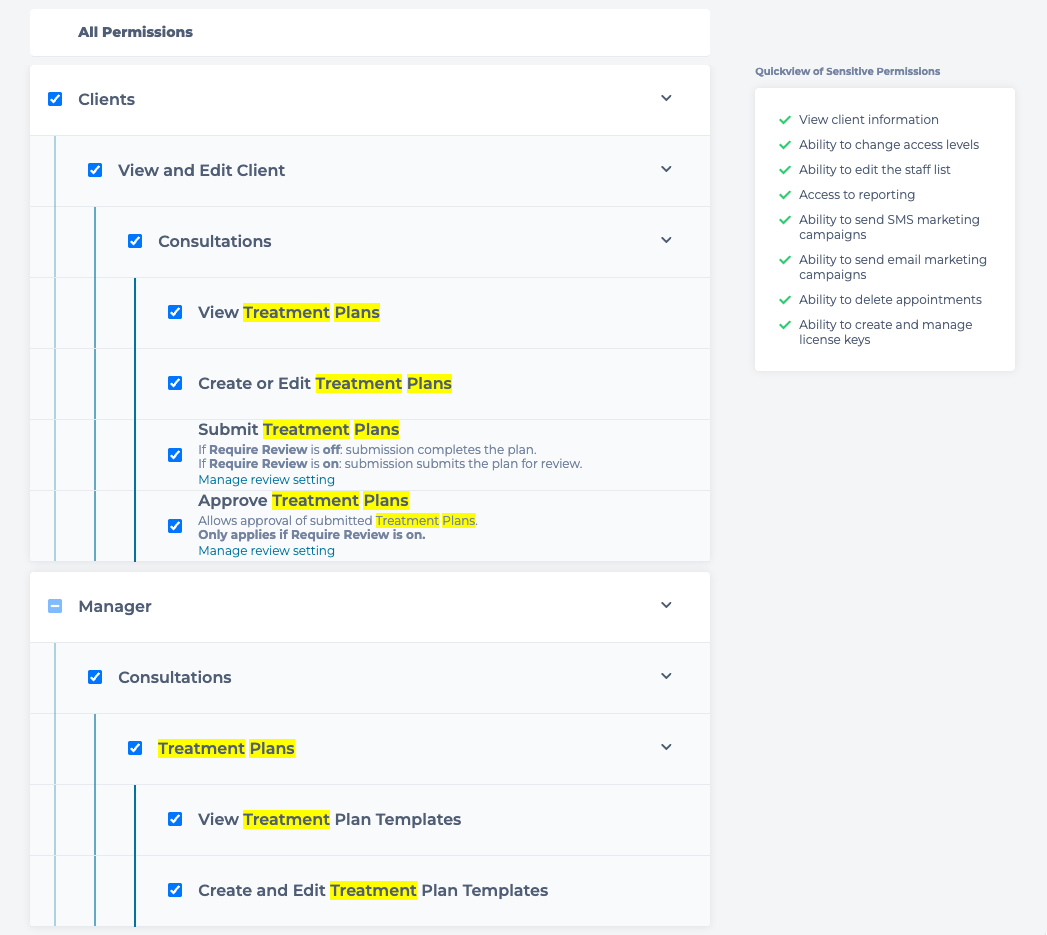Uncheck Approve Treatment Plans permission
The image size is (1047, 935).
(175, 526)
